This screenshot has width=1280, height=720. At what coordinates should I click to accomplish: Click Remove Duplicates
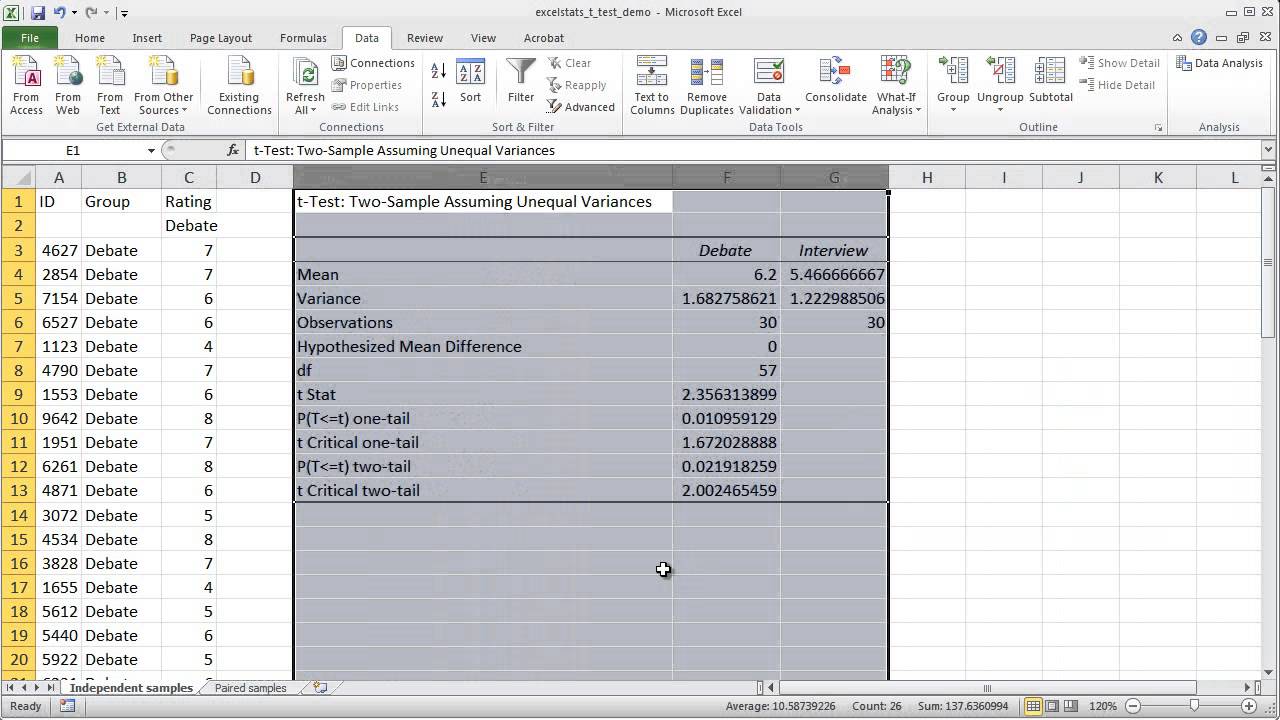click(707, 86)
